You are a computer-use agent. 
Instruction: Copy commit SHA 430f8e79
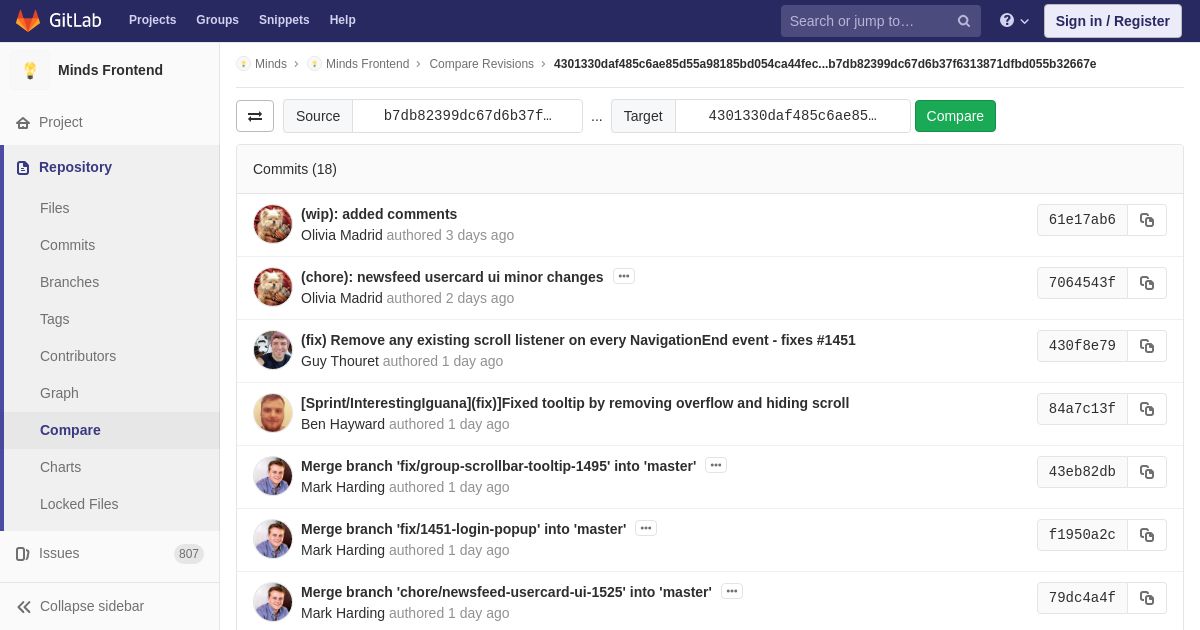(x=1147, y=346)
